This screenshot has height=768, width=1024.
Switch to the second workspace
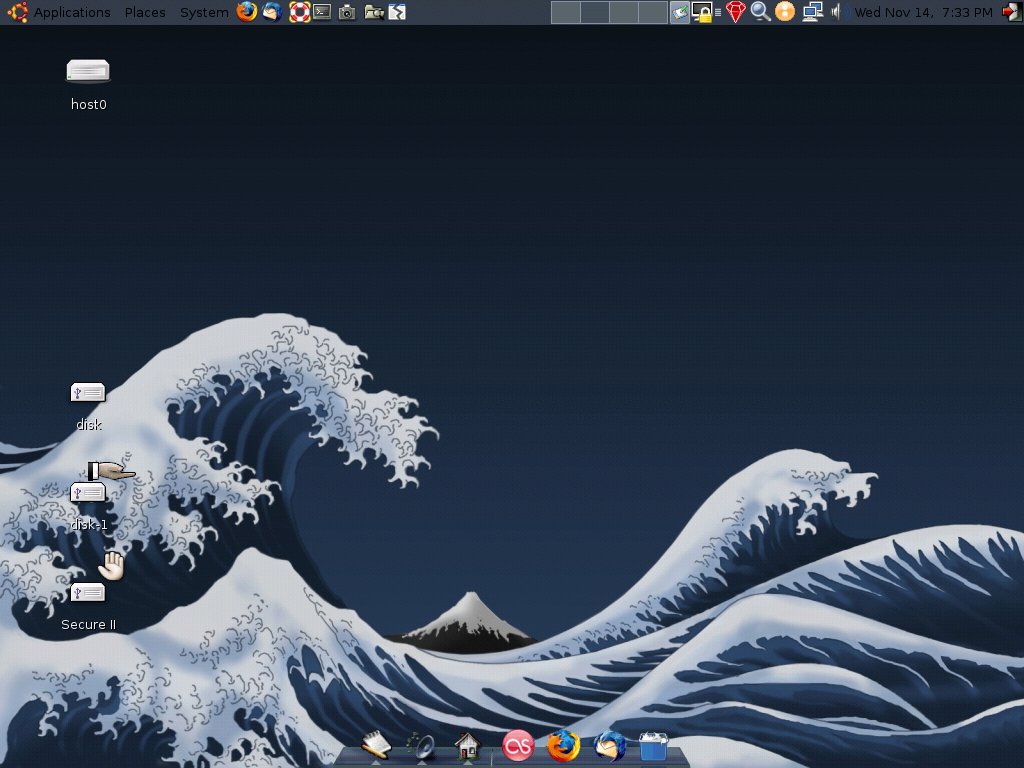[x=595, y=12]
